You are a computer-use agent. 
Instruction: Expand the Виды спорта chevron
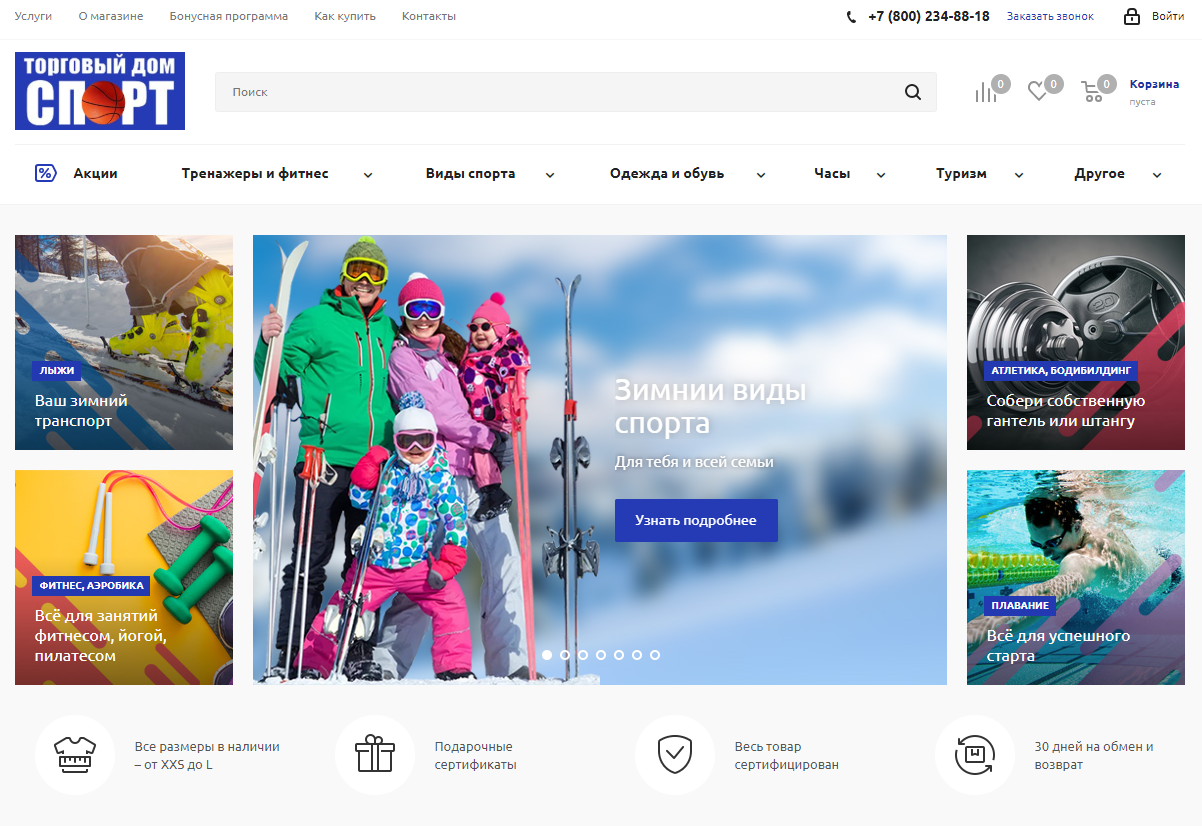(x=550, y=175)
